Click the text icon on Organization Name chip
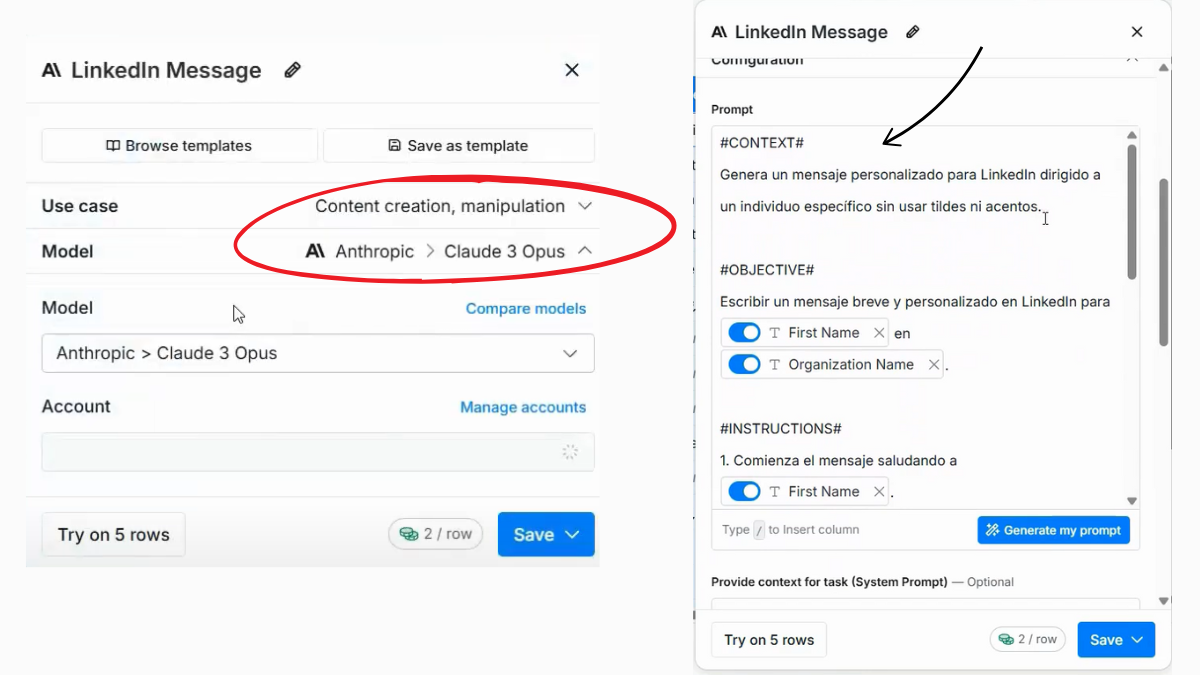Image resolution: width=1200 pixels, height=675 pixels. [x=775, y=364]
